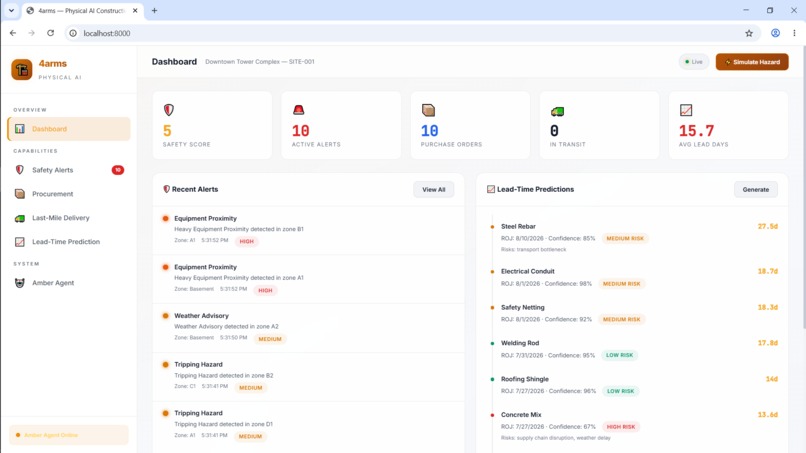Click the Procurement box icon

tap(20, 194)
